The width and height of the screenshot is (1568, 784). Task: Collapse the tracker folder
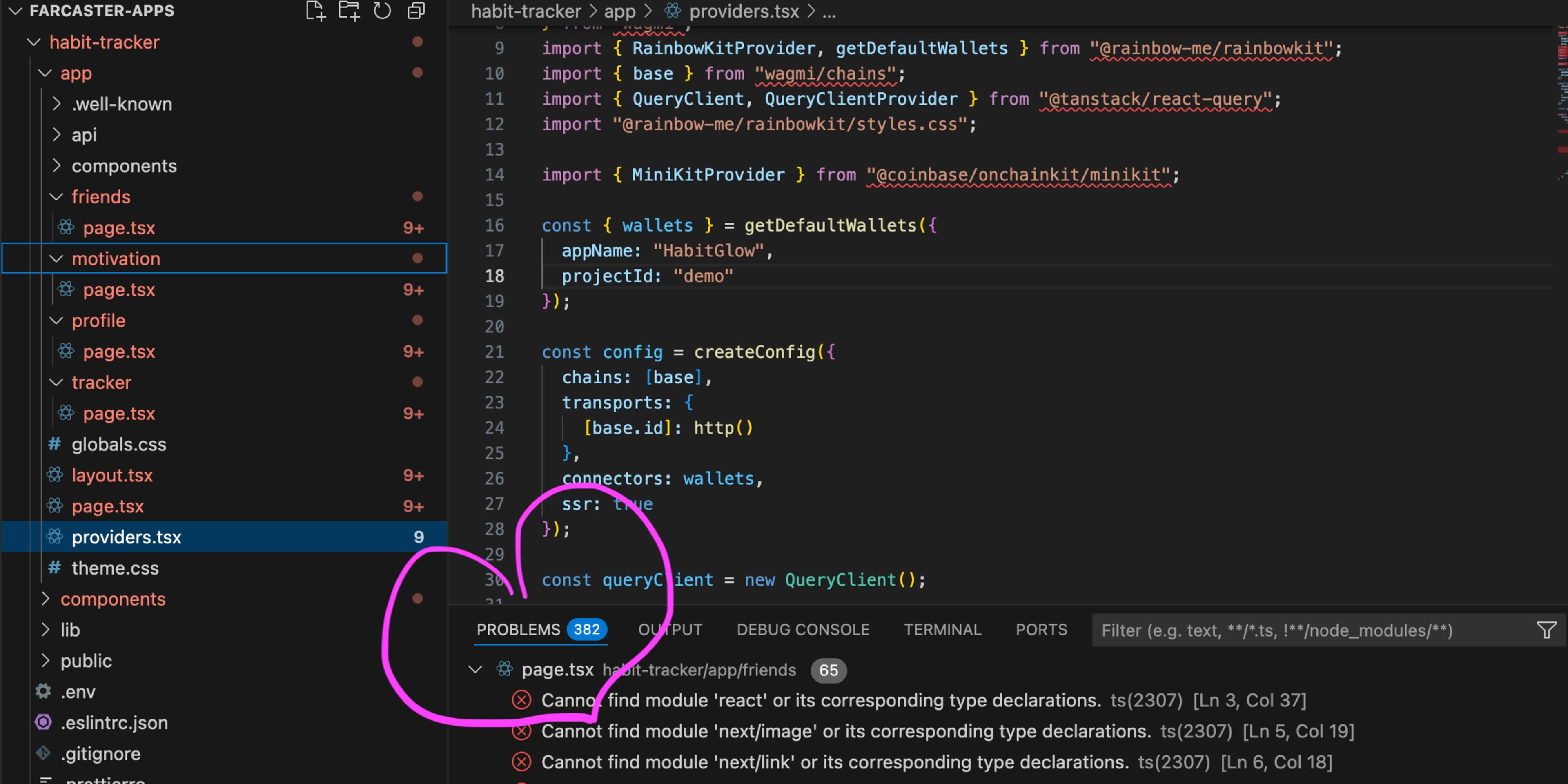click(57, 382)
